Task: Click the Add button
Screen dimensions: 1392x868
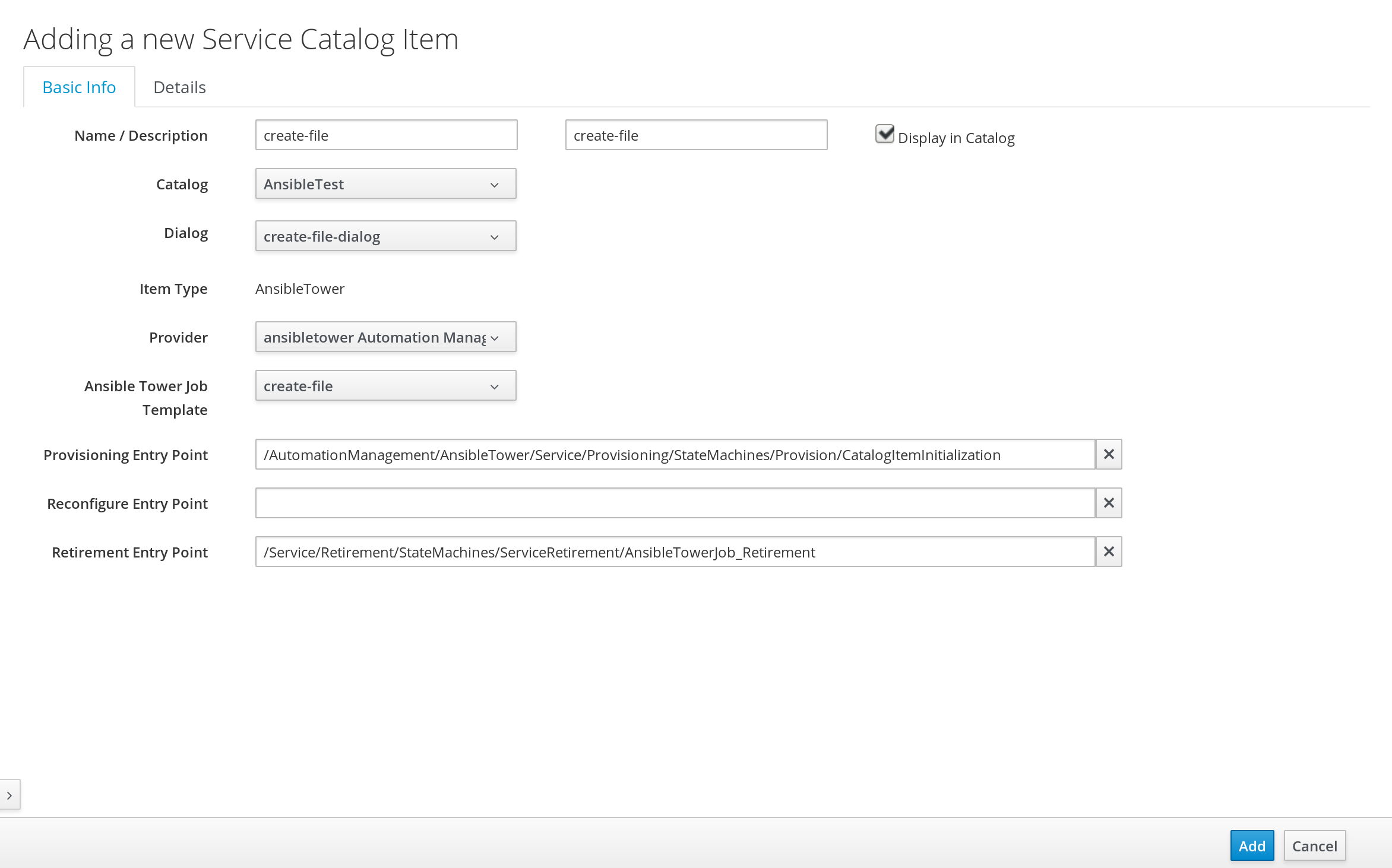Action: [x=1252, y=845]
